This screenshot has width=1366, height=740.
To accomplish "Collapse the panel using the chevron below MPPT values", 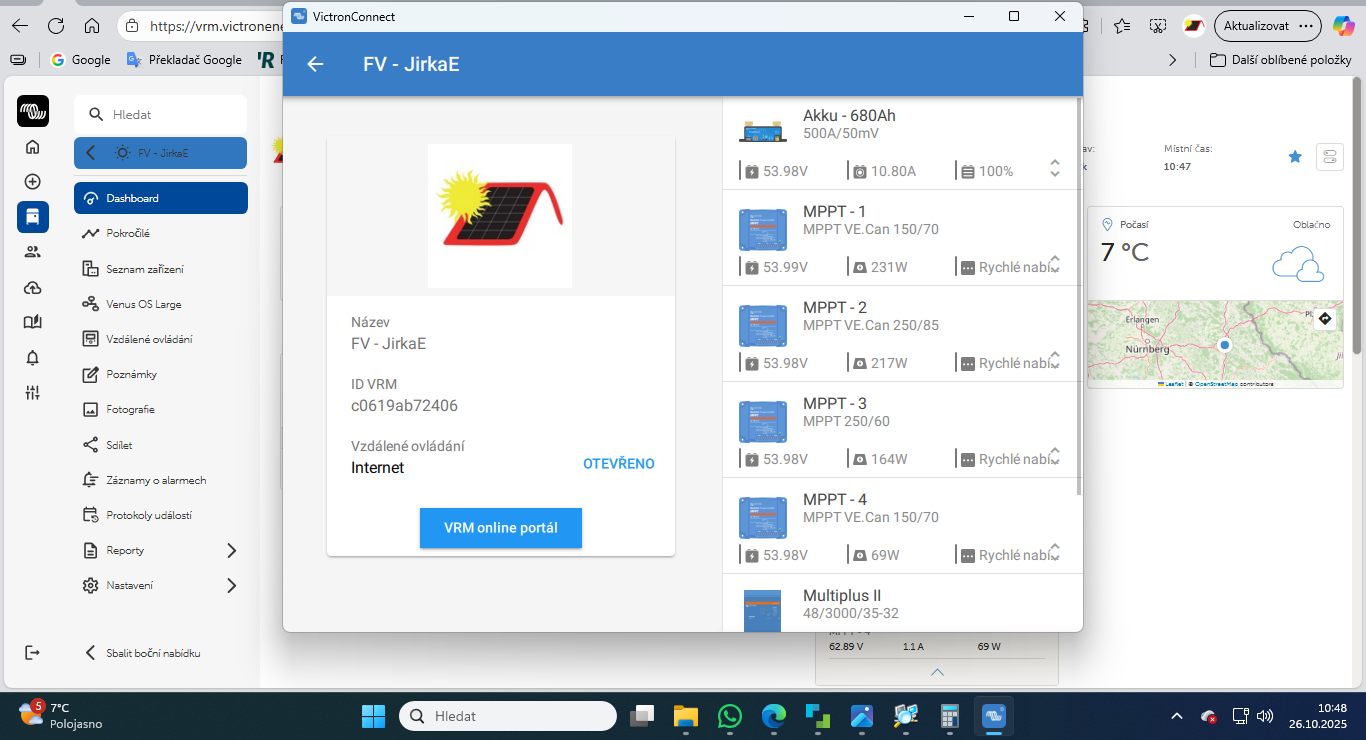I will pyautogui.click(x=937, y=672).
